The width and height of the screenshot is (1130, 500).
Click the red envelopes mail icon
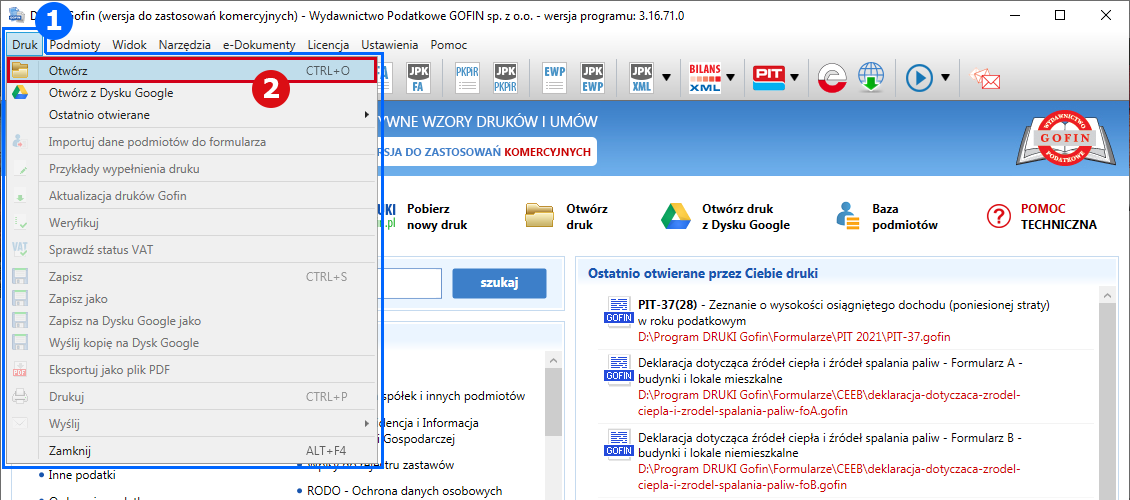985,77
